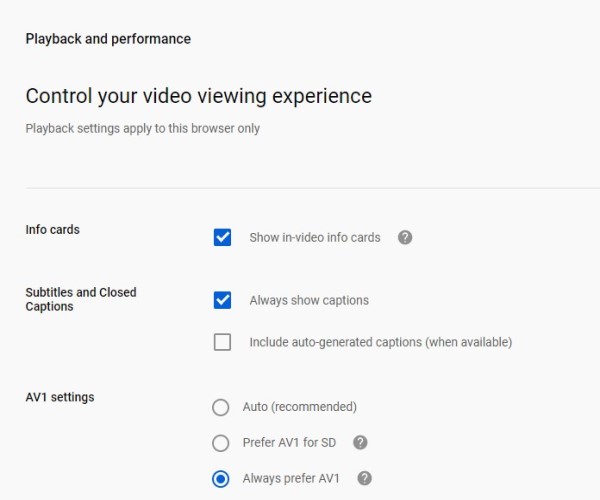Open help icon beside Show in-video info cards
This screenshot has height=500, width=600.
pos(405,238)
